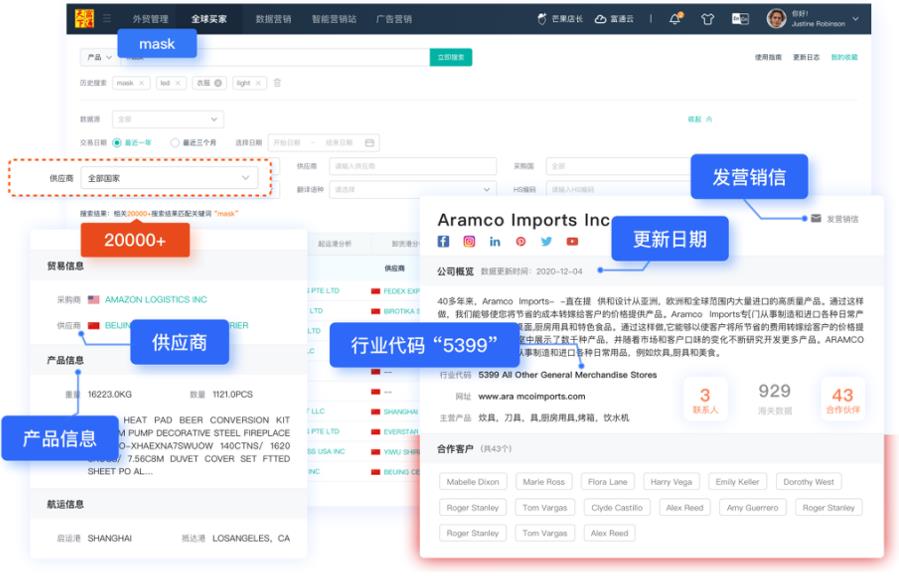Remove the "衣服" history tag
899x578 pixels.
tap(218, 83)
